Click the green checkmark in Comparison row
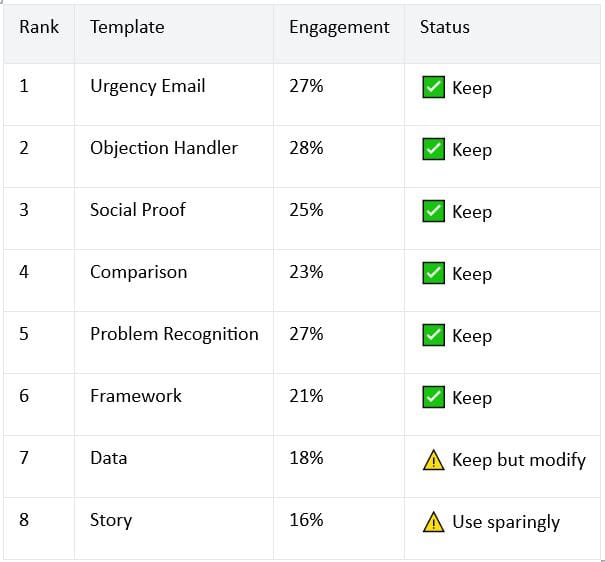Screen dimensions: 605x562 pyautogui.click(x=433, y=273)
